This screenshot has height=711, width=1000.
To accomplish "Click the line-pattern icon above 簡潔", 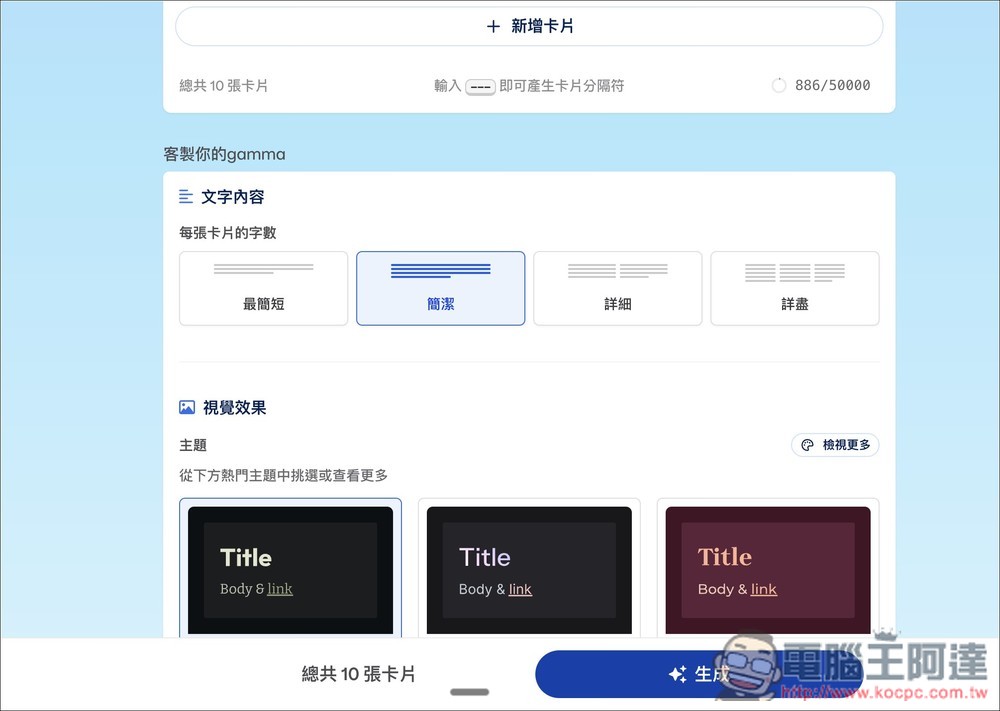I will pos(440,271).
